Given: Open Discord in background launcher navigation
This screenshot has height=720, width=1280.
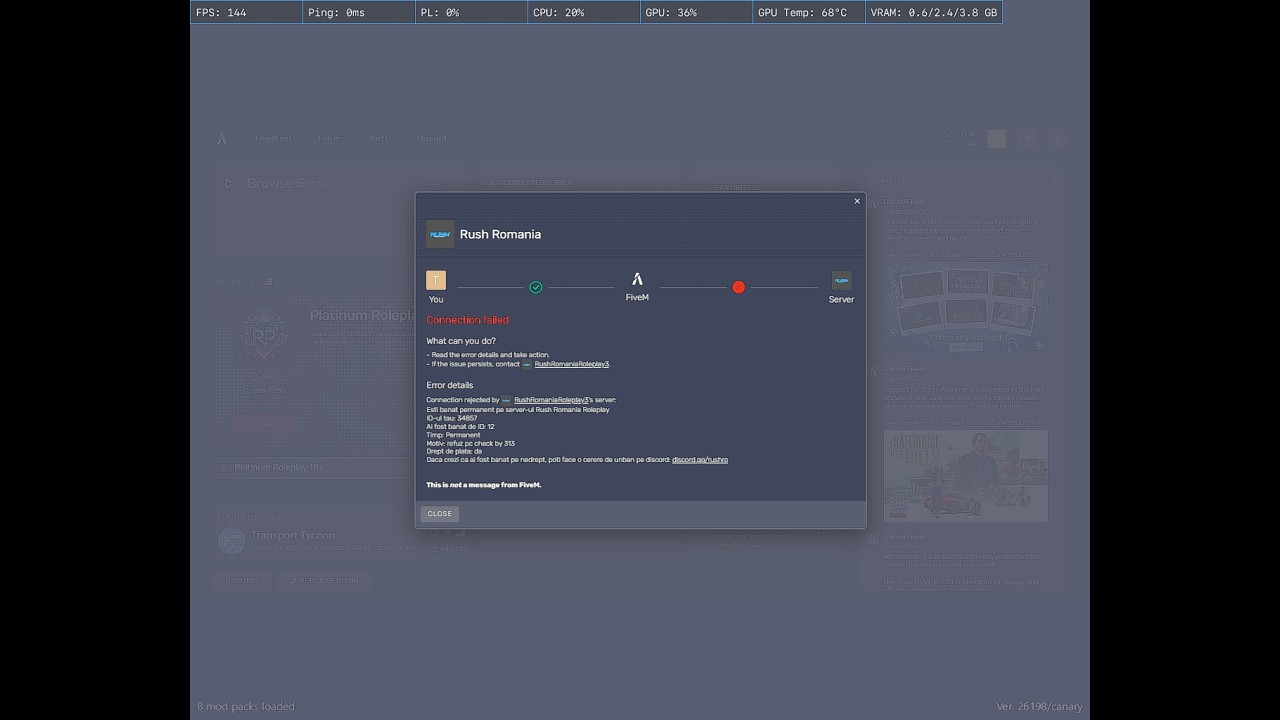Looking at the screenshot, I should 431,139.
